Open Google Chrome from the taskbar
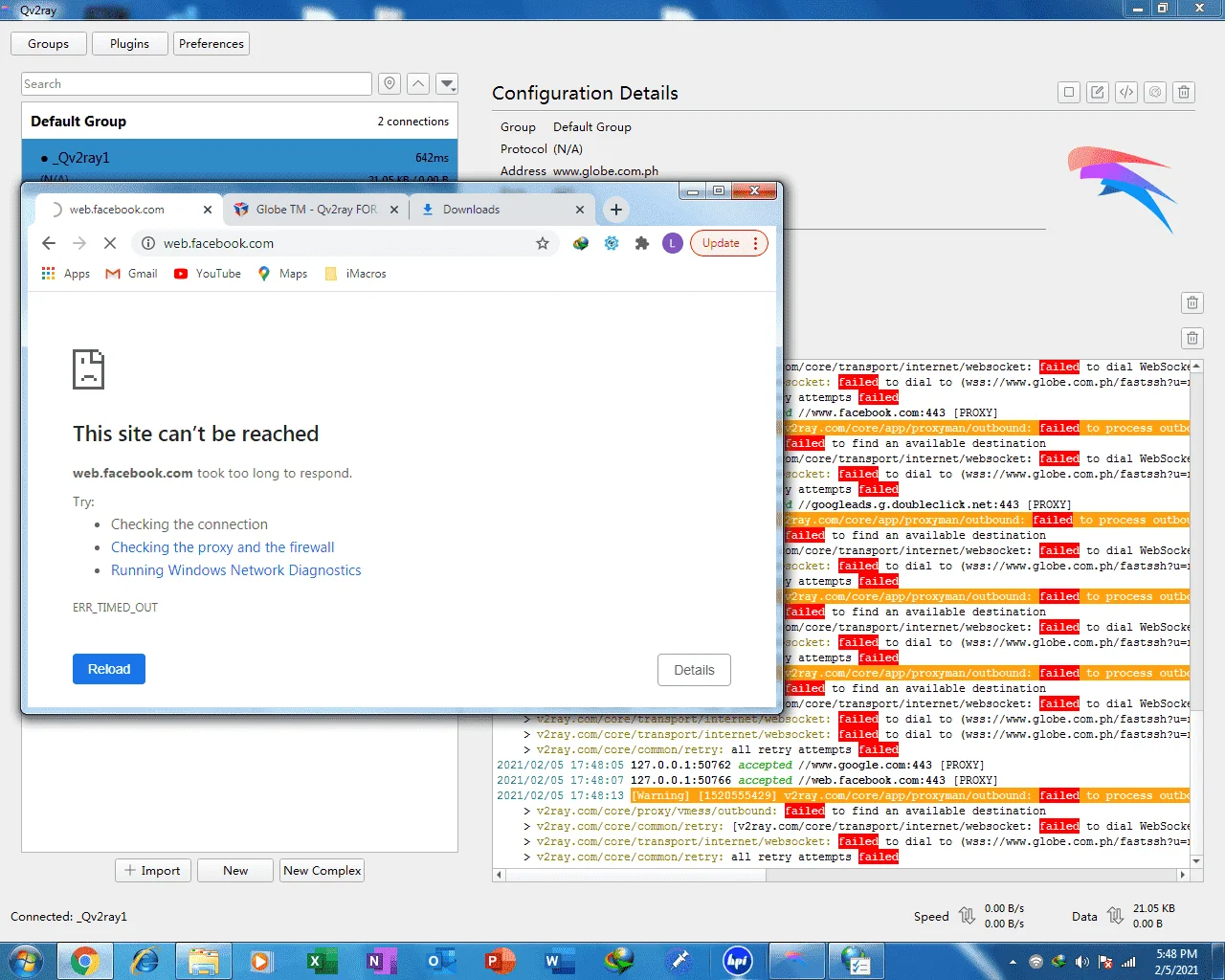Viewport: 1225px width, 980px height. [84, 961]
